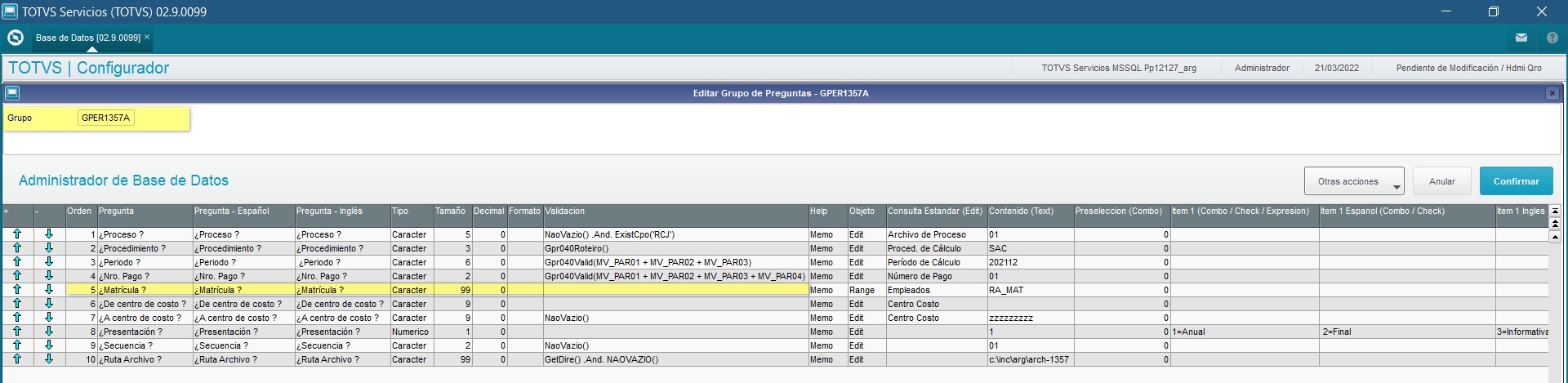Select the zzzzzzzzz content cell
Image resolution: width=1568 pixels, height=383 pixels.
coord(1030,318)
